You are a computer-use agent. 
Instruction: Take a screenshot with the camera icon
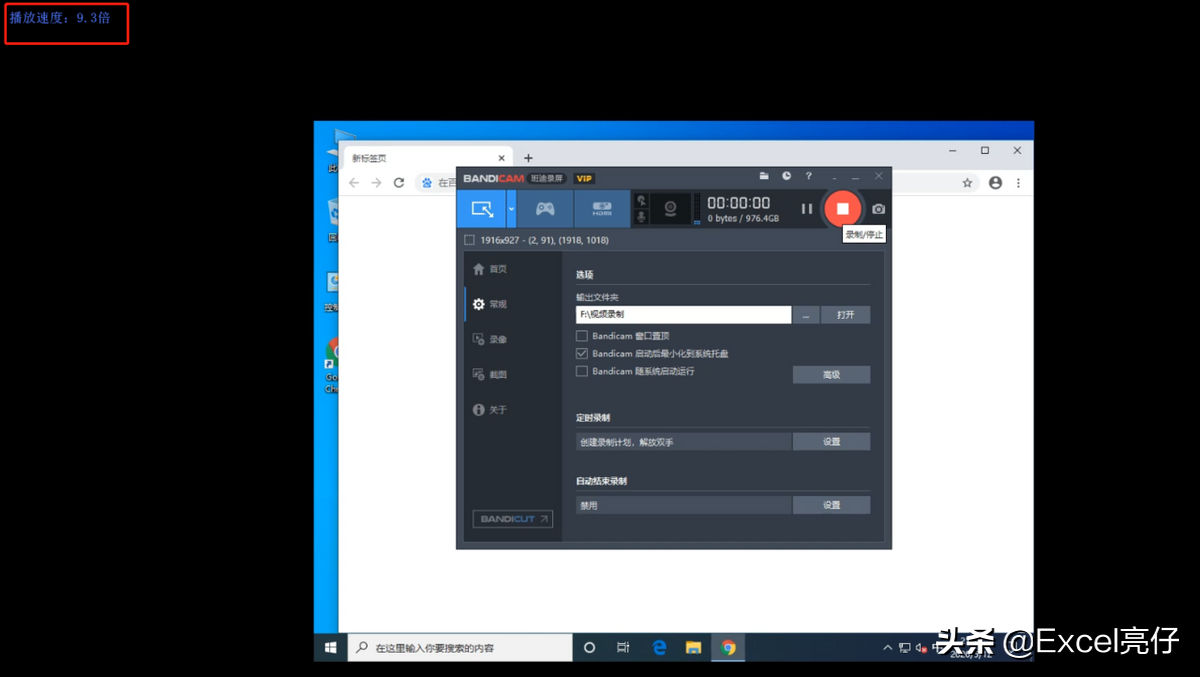[x=878, y=209]
